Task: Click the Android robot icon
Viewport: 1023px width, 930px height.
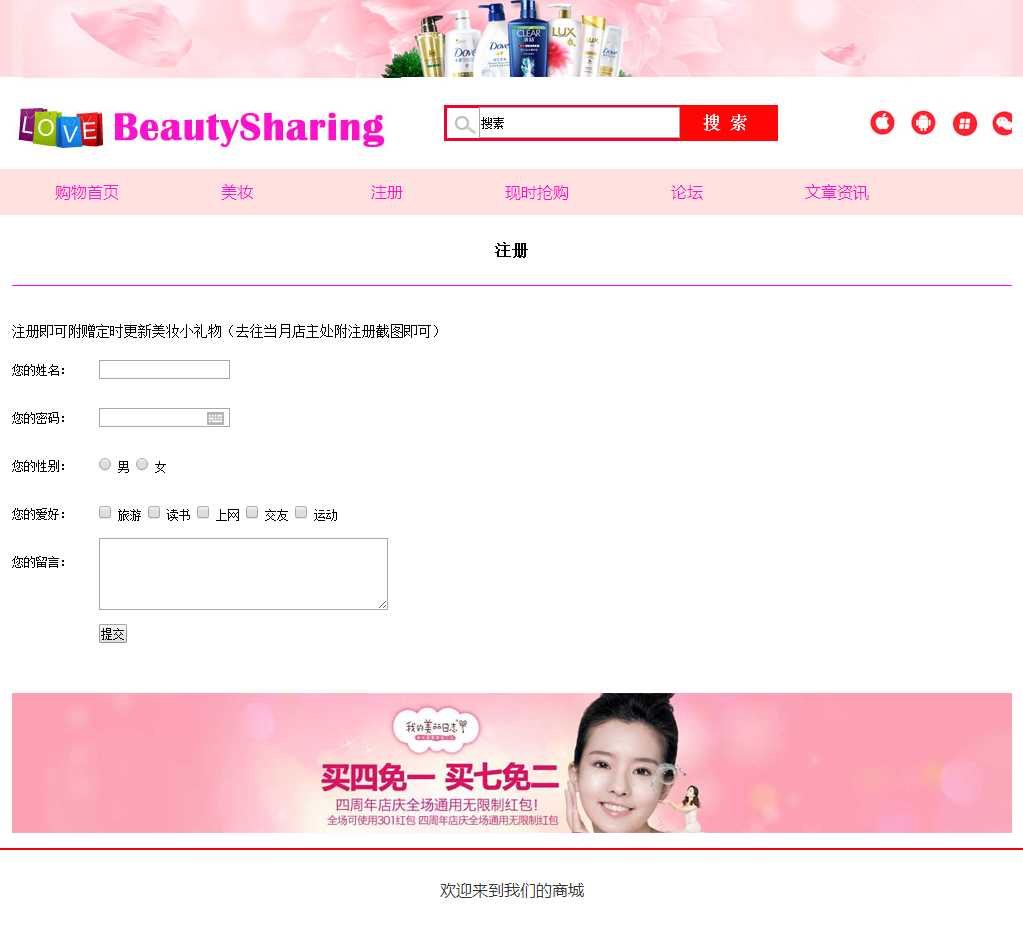Action: click(x=923, y=123)
